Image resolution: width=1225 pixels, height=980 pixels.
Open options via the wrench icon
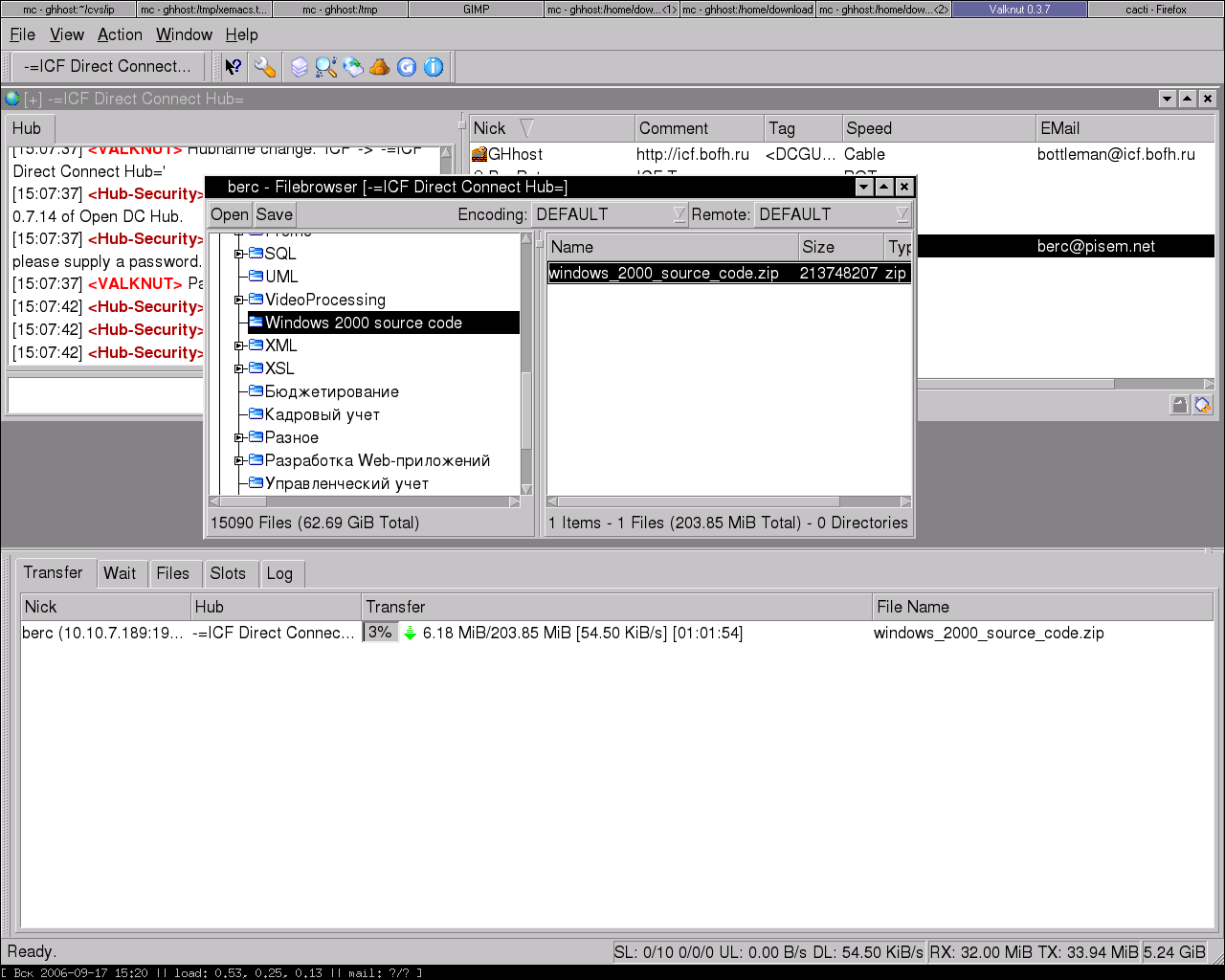click(264, 67)
